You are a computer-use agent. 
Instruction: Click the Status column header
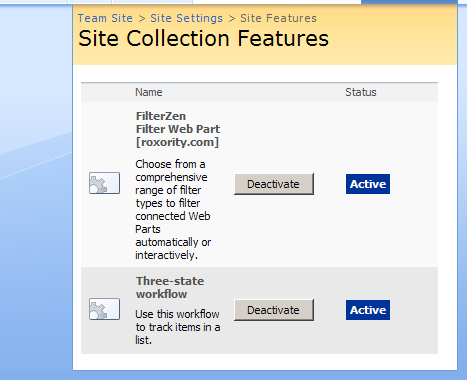361,92
